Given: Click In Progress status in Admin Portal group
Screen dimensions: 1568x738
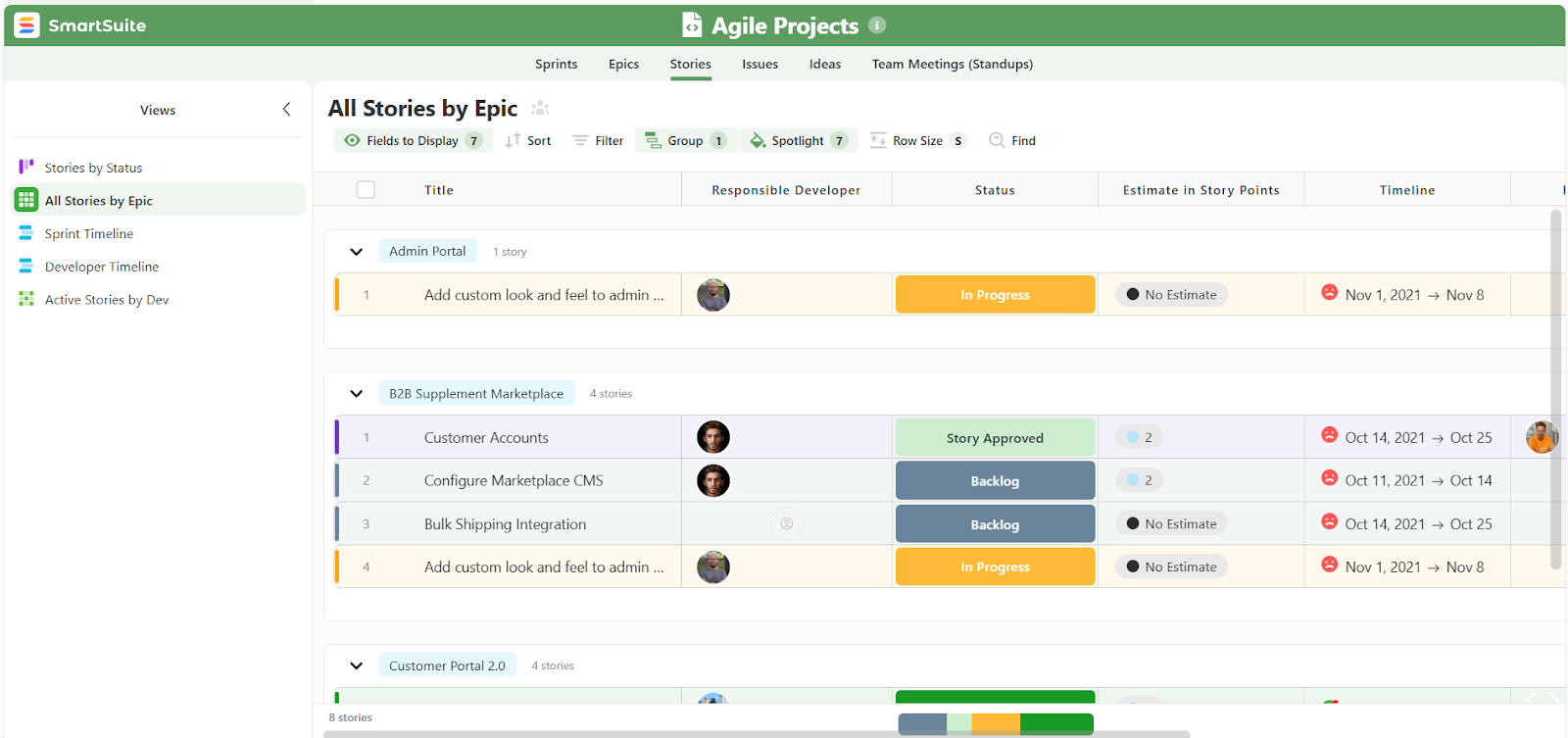Looking at the screenshot, I should pos(995,294).
